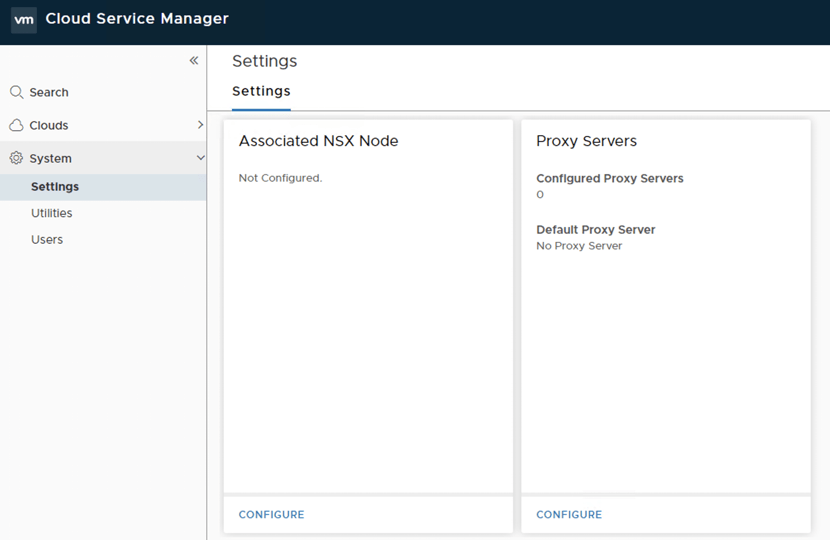Configure the Associated NSX Node
This screenshot has width=830, height=540.
(x=271, y=515)
